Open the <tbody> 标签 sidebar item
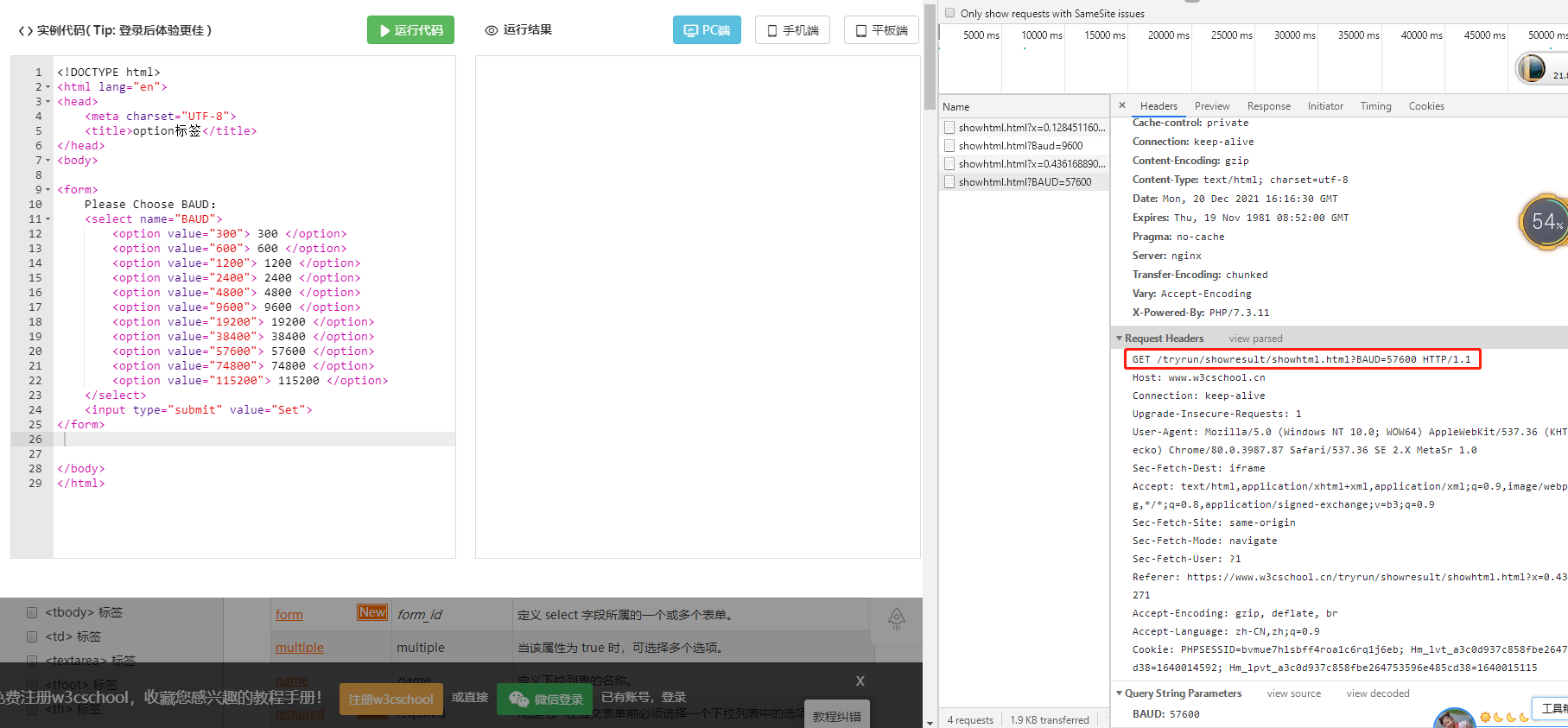The width and height of the screenshot is (1568, 728). [x=84, y=612]
